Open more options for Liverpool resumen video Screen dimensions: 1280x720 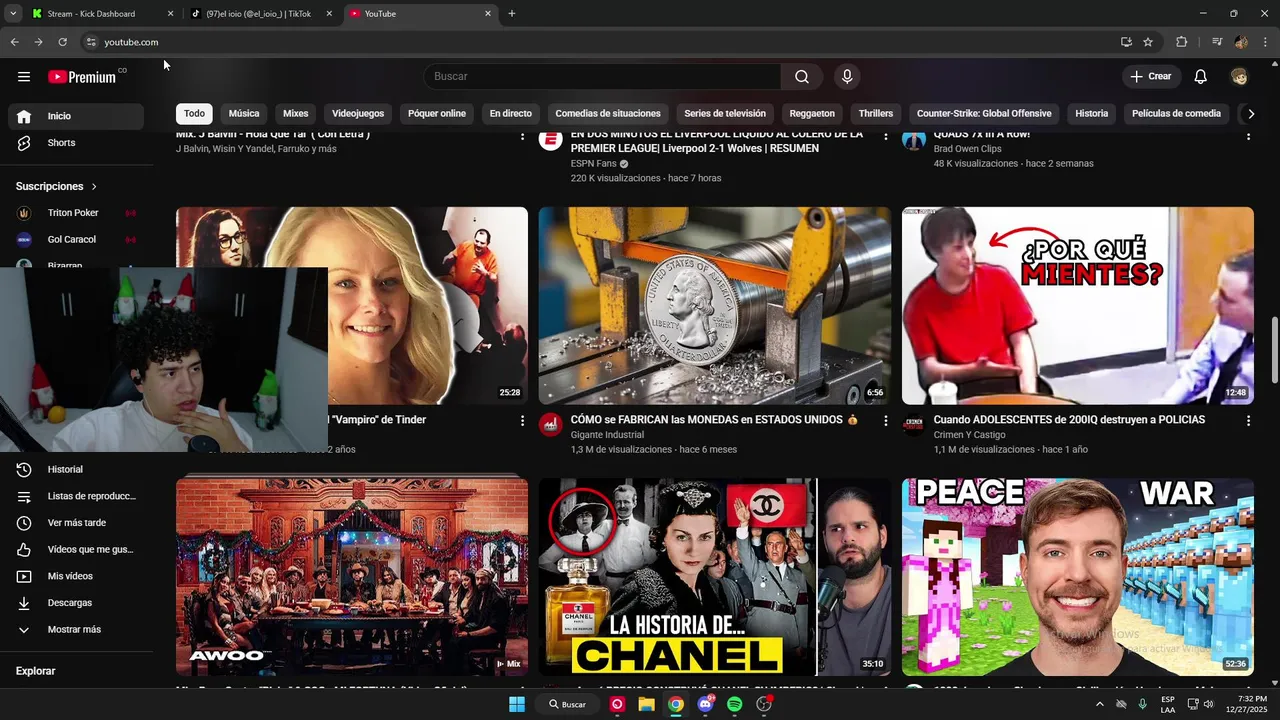point(885,136)
